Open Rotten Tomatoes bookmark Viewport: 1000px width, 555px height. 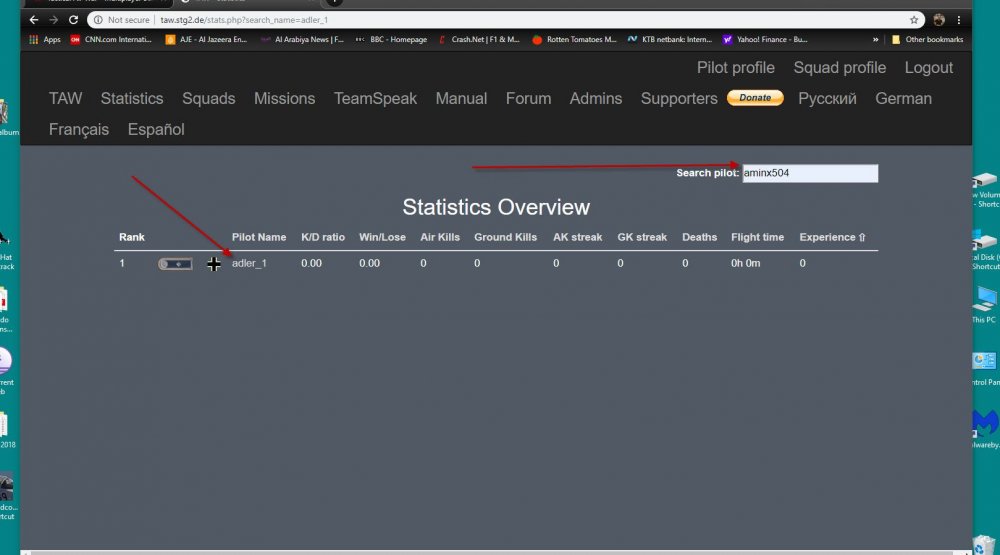pyautogui.click(x=575, y=40)
